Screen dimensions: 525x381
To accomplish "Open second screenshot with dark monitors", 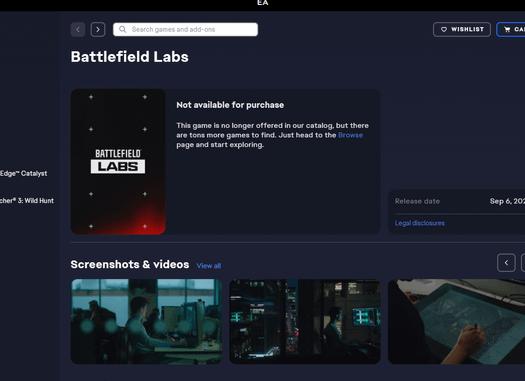I will coord(305,321).
